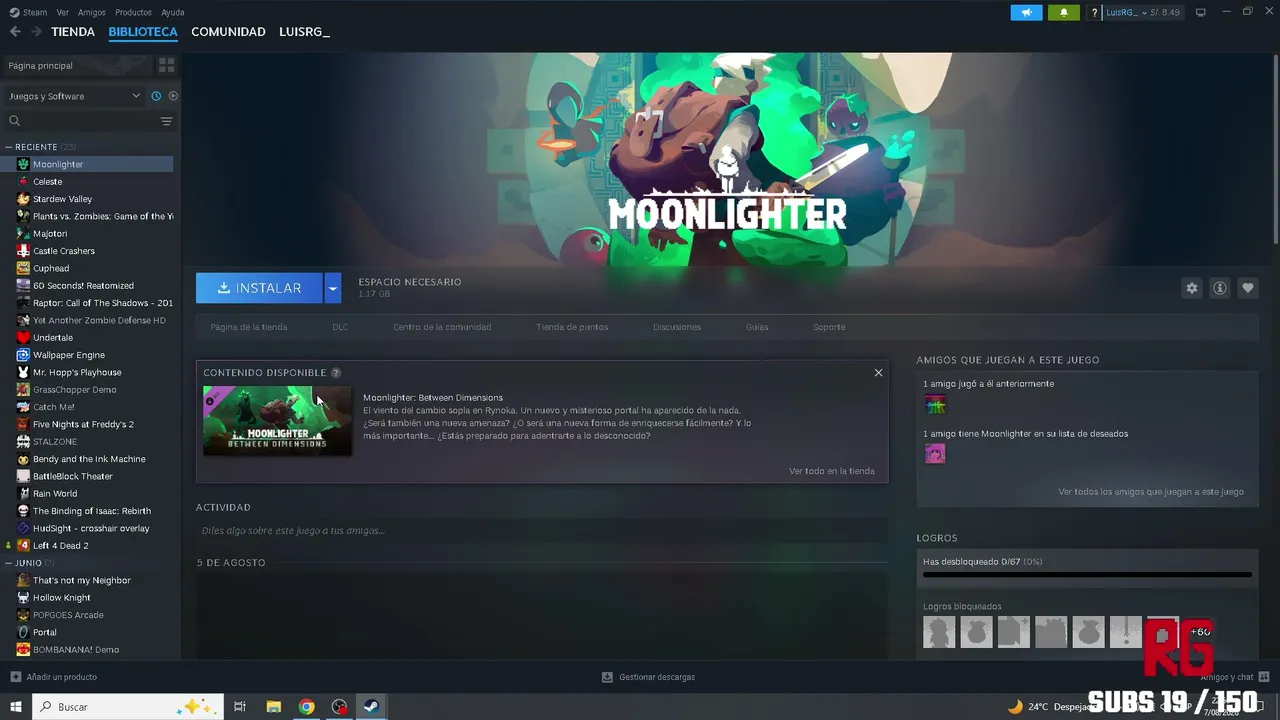The height and width of the screenshot is (720, 1280).
Task: Open the Between Dimensions DLC thumbnail
Action: coord(277,421)
